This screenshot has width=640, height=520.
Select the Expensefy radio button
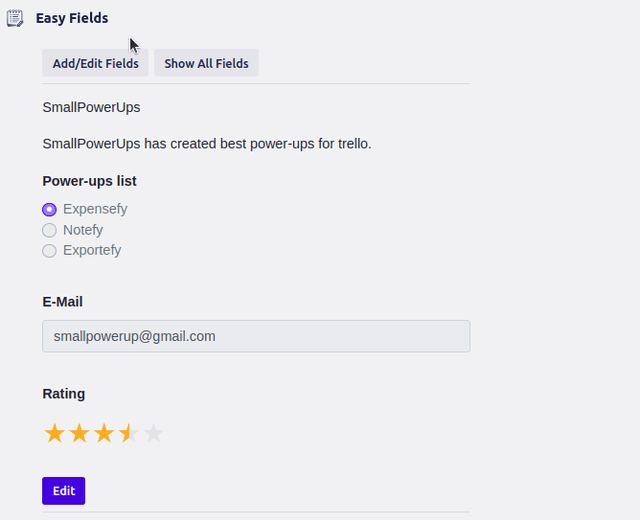point(49,210)
